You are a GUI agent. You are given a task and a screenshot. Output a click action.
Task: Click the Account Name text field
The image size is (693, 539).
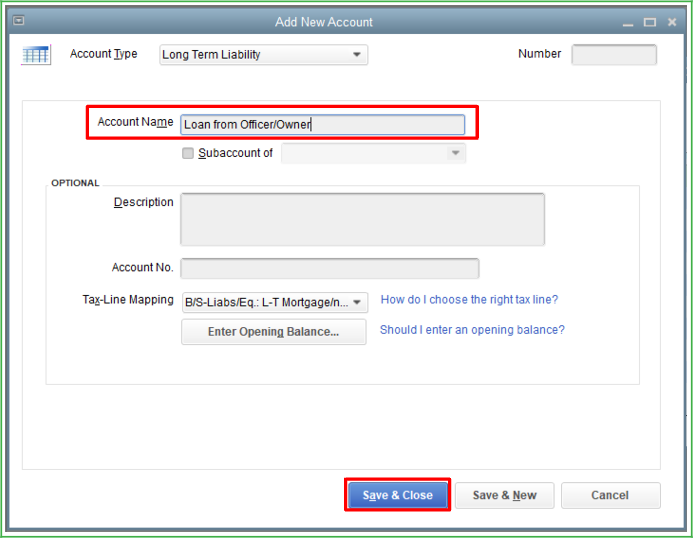click(x=323, y=125)
